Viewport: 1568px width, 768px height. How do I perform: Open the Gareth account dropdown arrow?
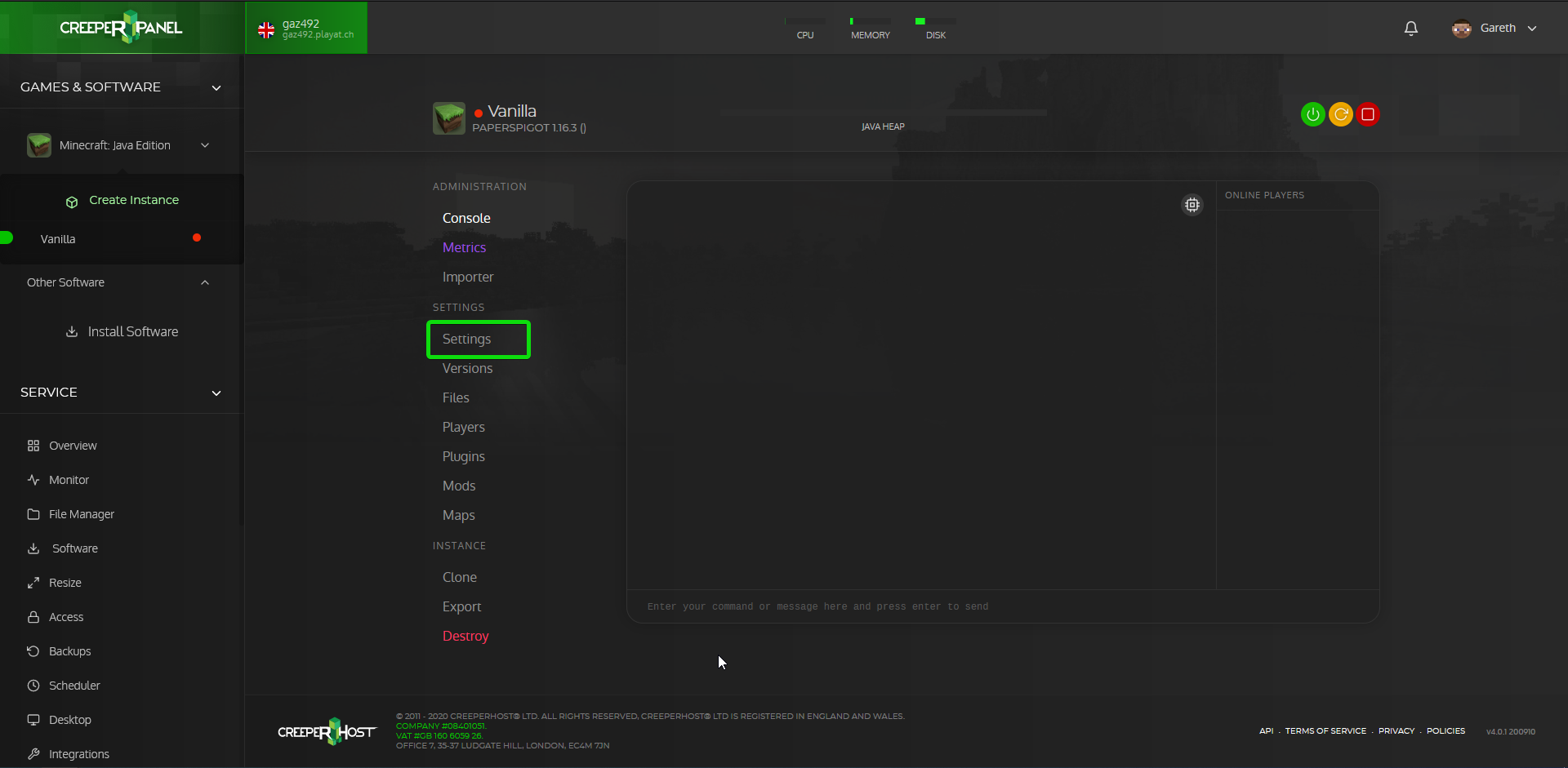1532,29
